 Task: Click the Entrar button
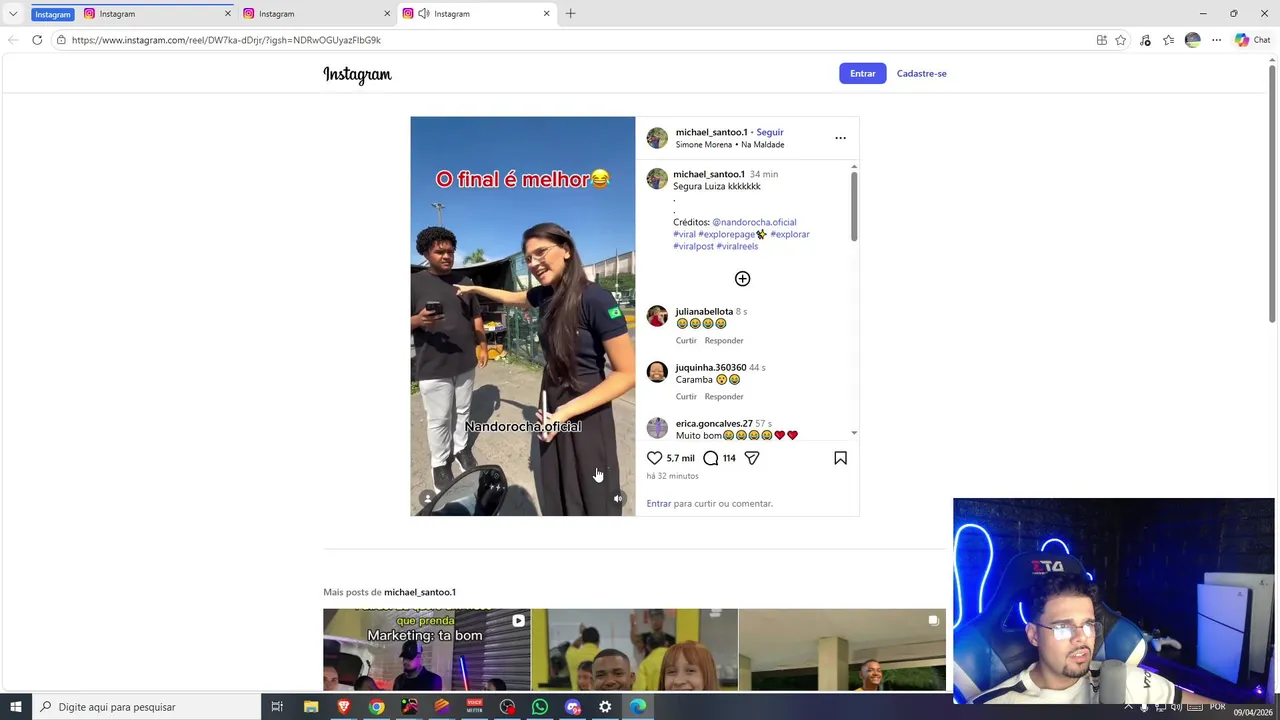click(863, 73)
